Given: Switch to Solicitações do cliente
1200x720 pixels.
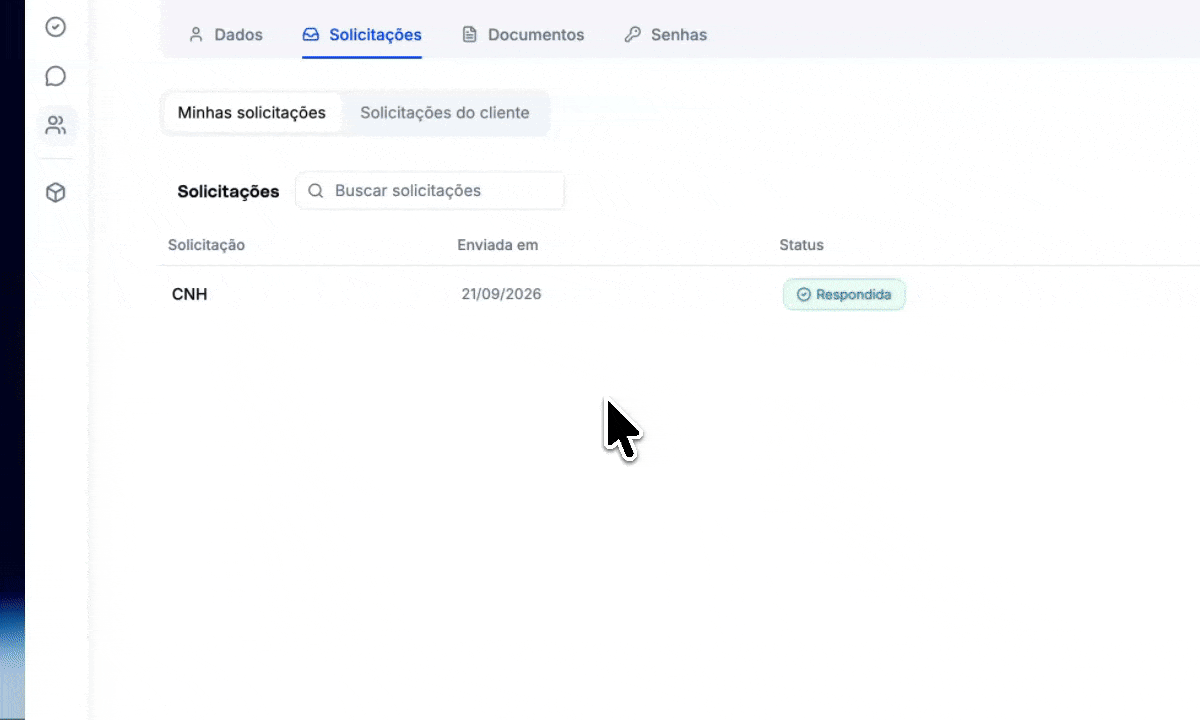Looking at the screenshot, I should [445, 113].
